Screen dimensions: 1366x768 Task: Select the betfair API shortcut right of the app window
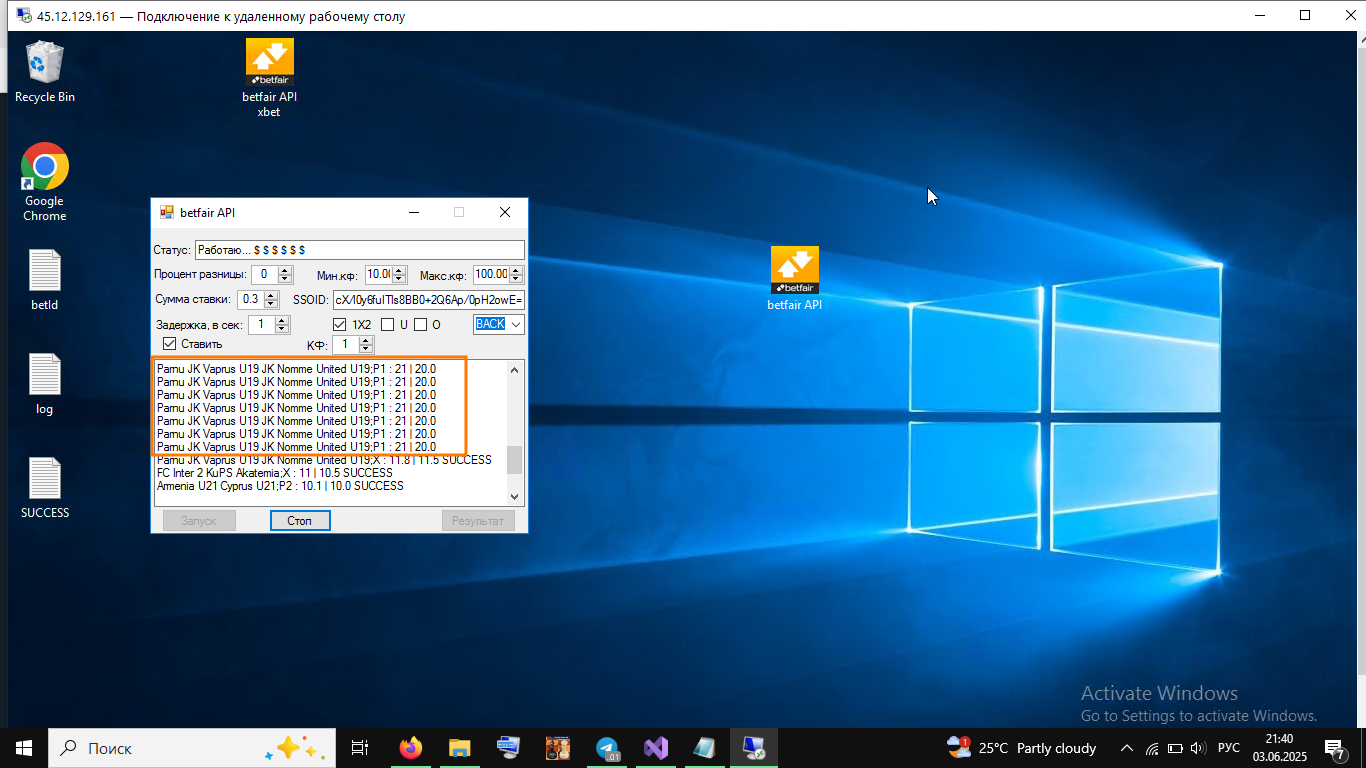coord(794,278)
